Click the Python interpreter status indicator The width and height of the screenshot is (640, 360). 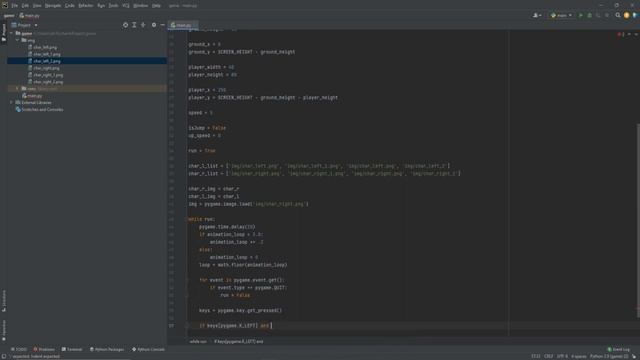pos(609,356)
